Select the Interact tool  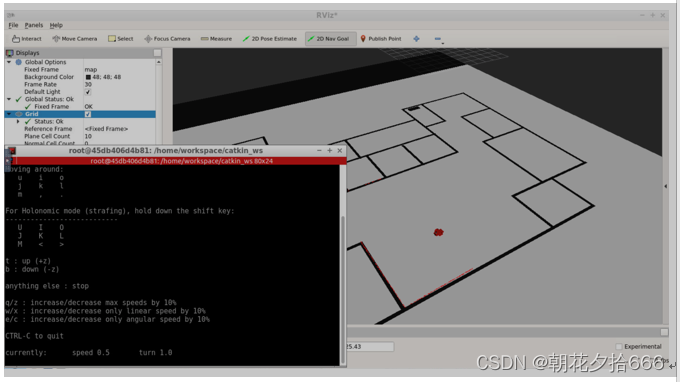[x=27, y=39]
